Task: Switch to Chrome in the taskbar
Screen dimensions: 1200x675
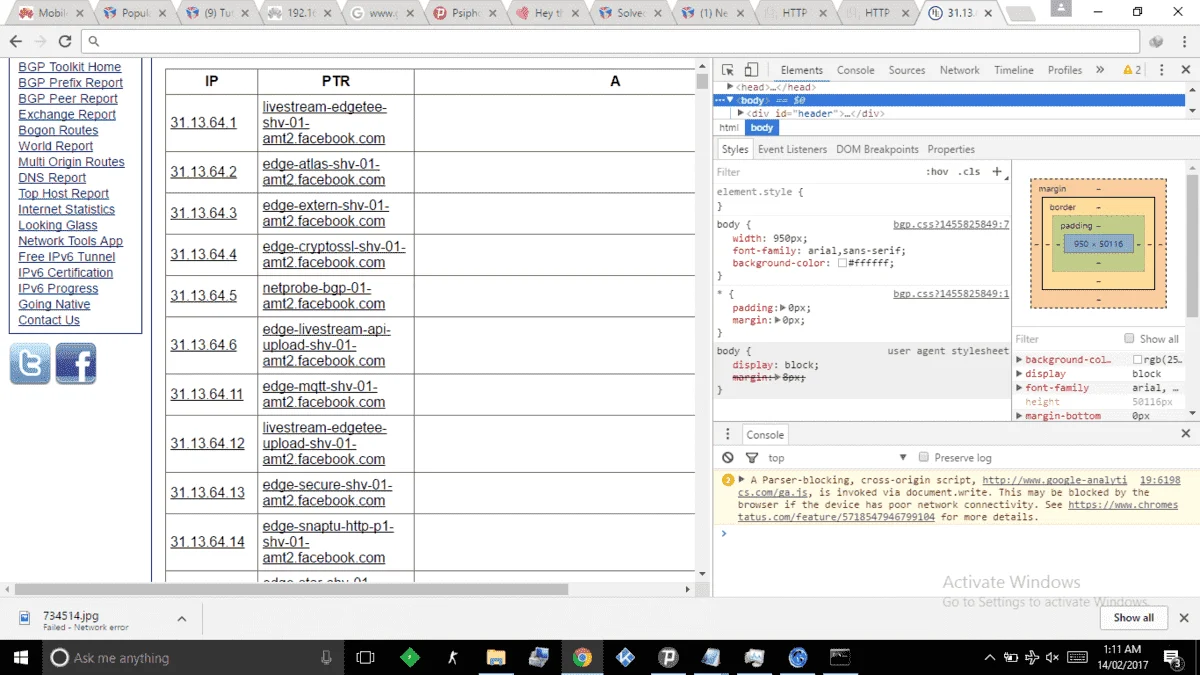Action: coord(582,657)
